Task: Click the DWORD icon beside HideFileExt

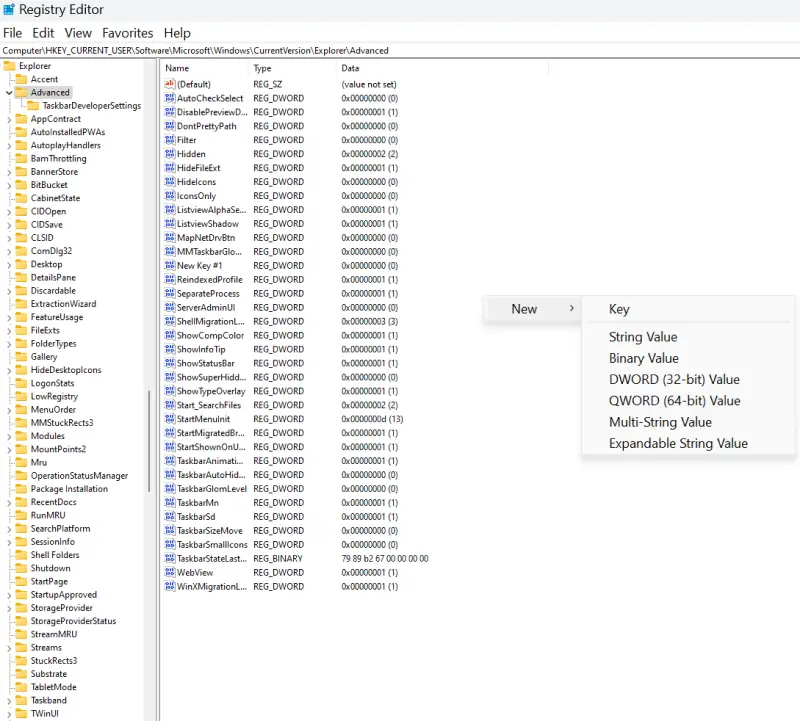Action: 168,168
